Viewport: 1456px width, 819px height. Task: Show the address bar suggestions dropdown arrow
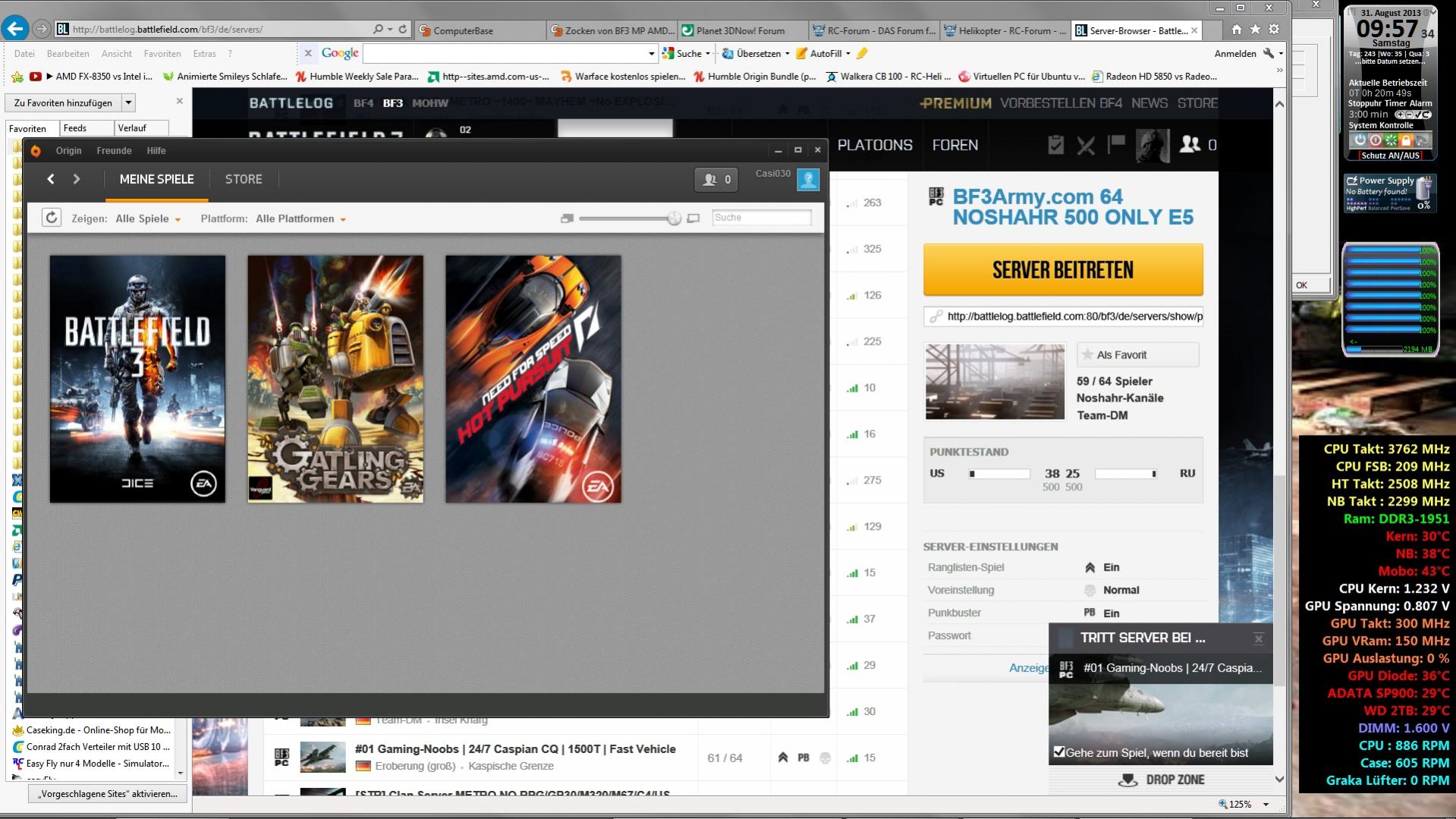coord(390,29)
